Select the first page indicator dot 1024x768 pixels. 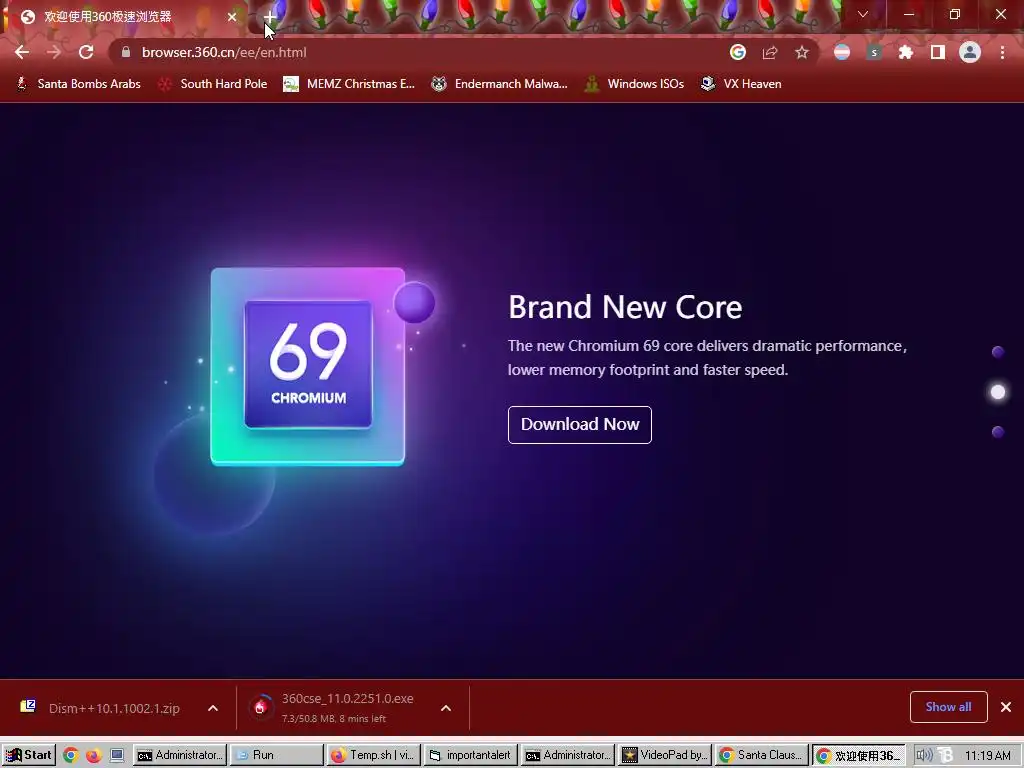point(998,353)
